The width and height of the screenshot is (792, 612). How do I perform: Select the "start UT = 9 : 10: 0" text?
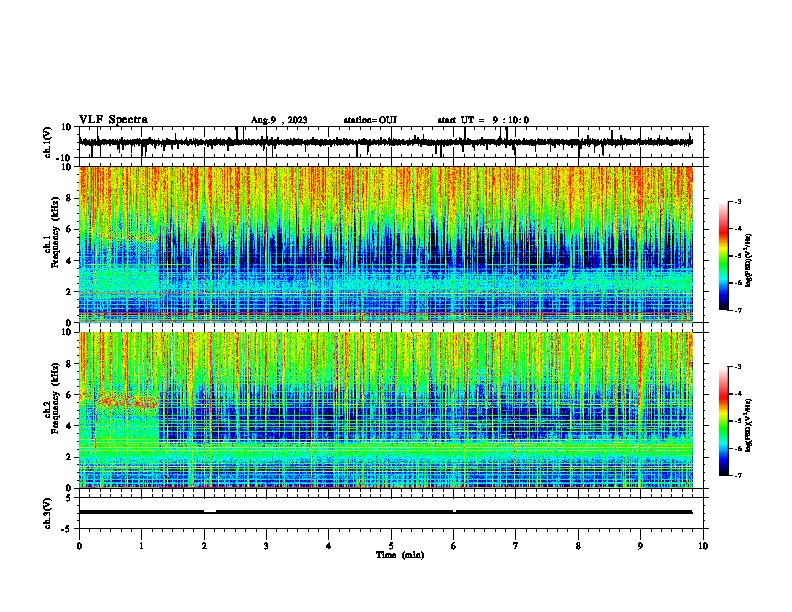[483, 120]
